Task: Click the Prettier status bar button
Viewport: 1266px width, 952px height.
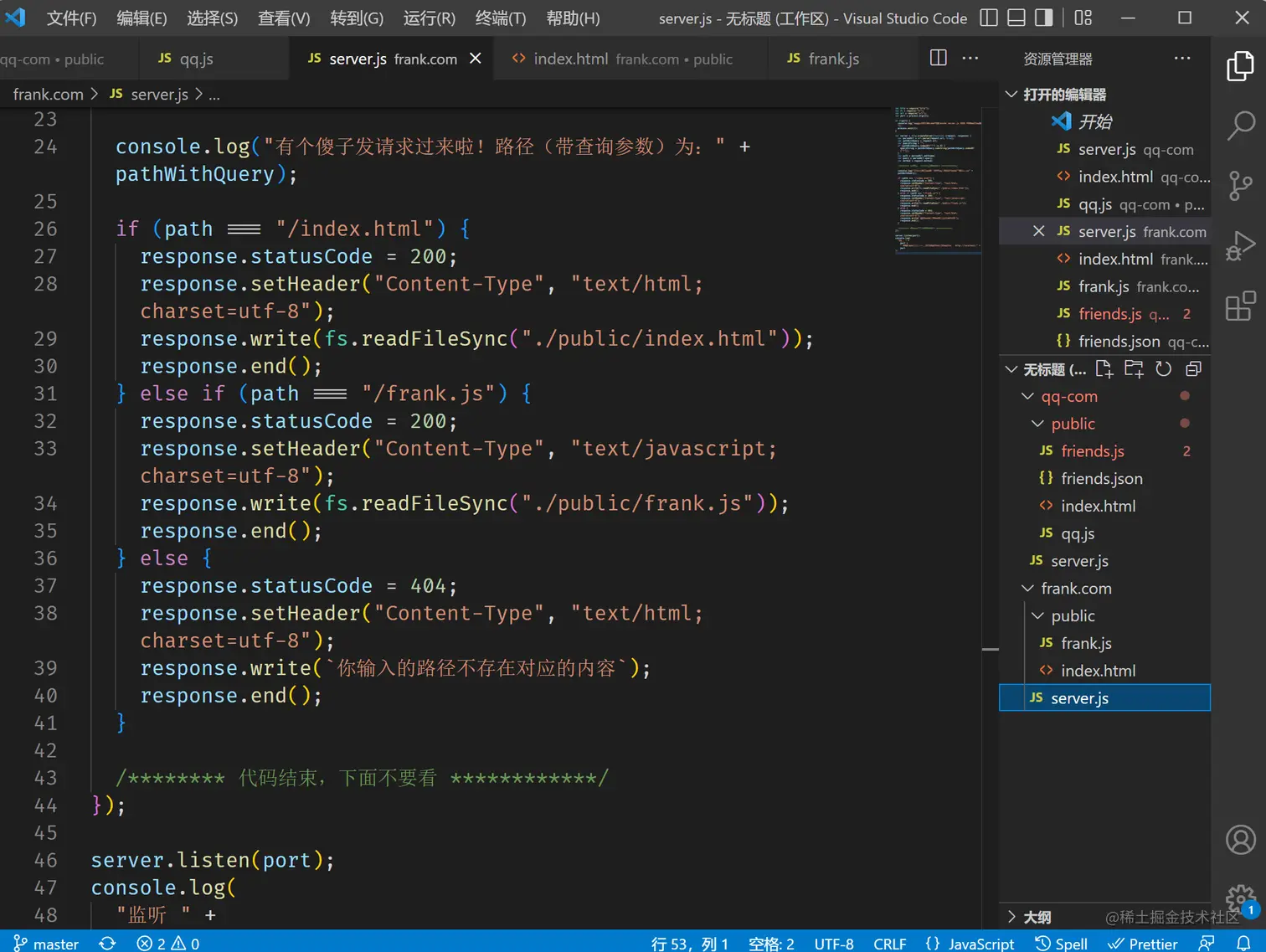Action: (1143, 944)
